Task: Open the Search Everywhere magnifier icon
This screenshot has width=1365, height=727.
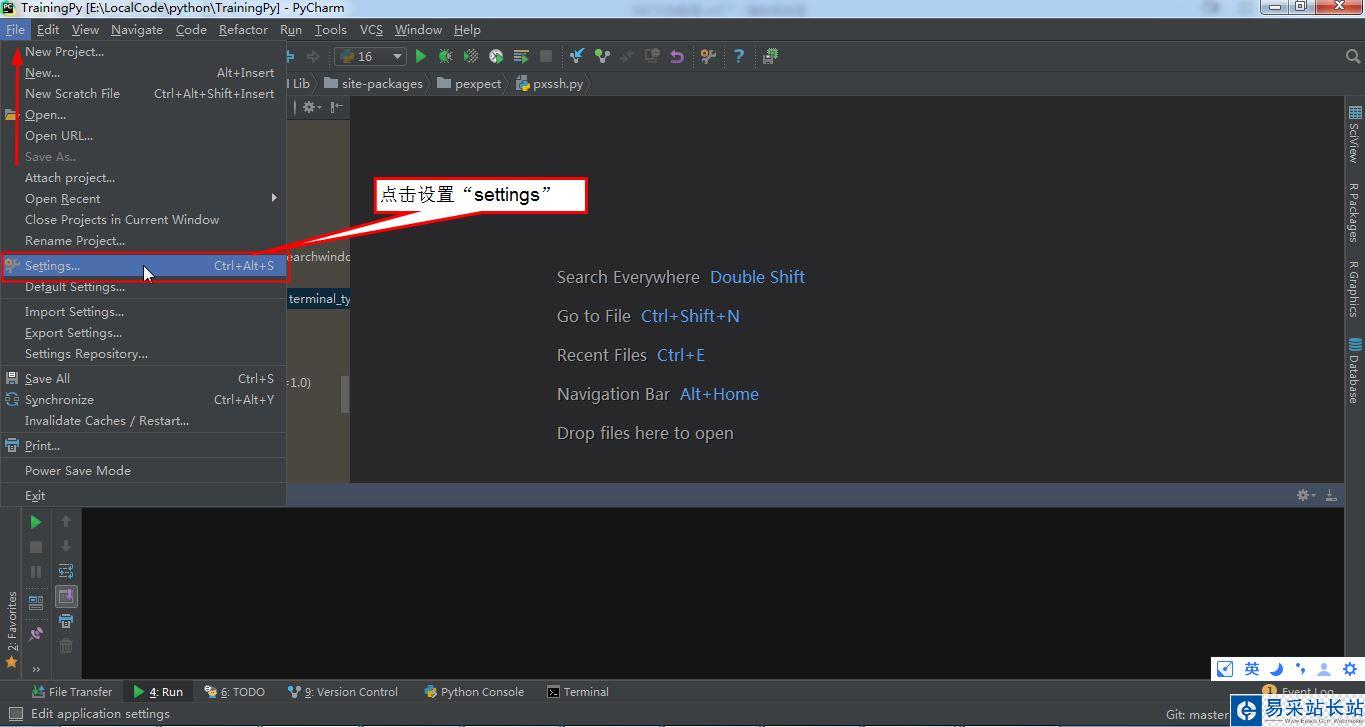Action: click(x=1353, y=56)
